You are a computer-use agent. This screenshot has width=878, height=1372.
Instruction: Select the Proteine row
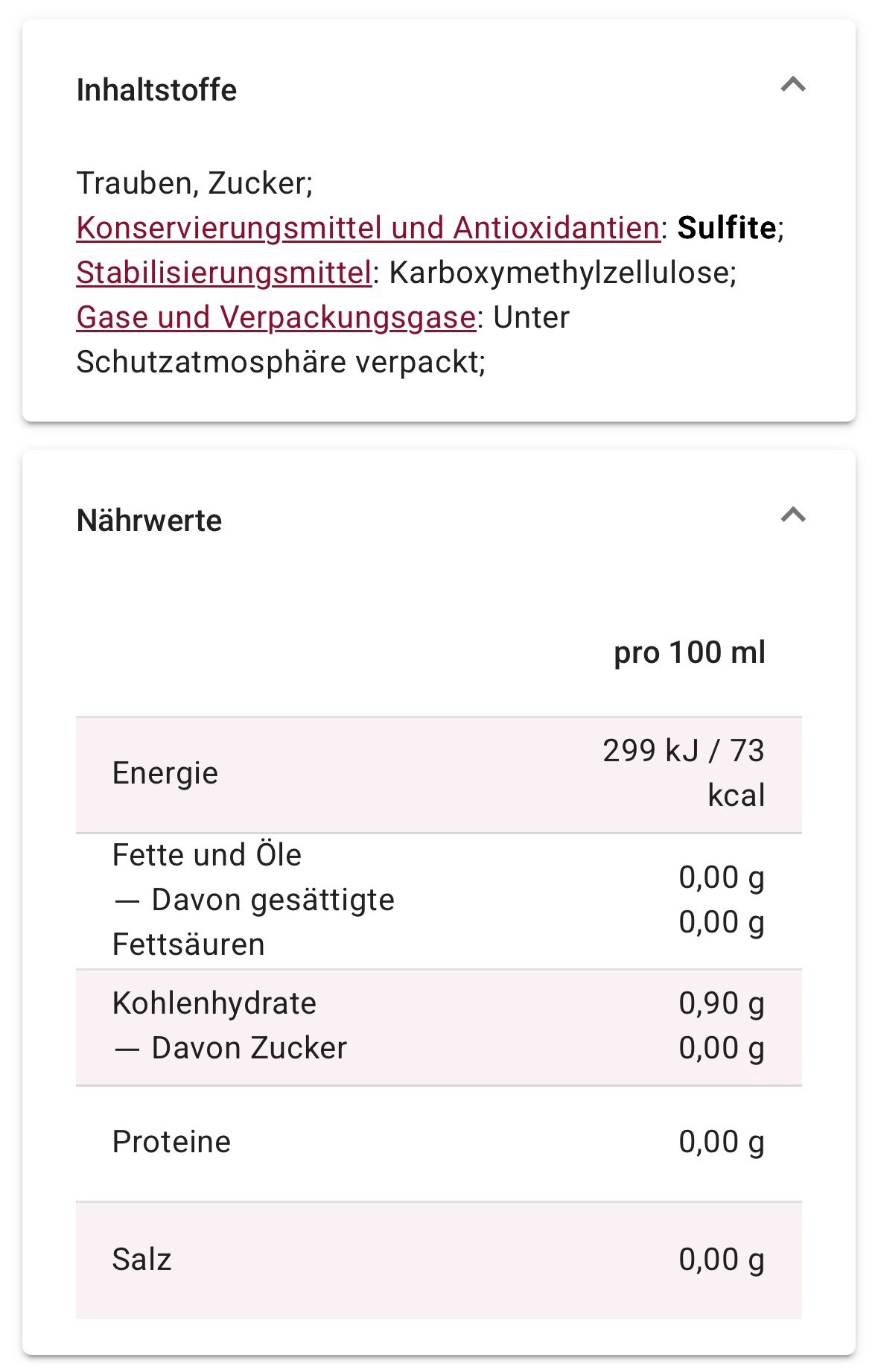point(439,1143)
